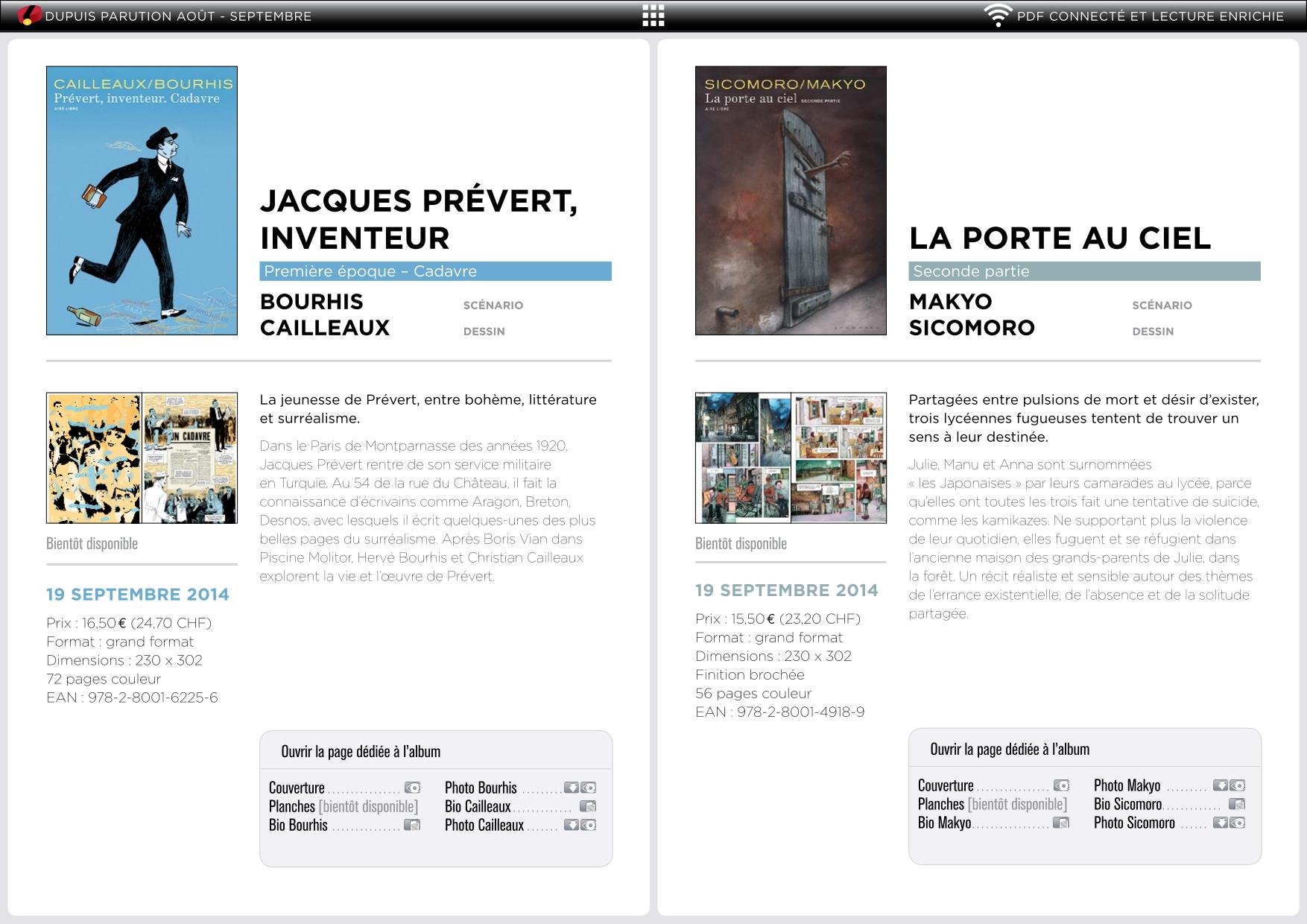Viewport: 1307px width, 924px height.
Task: Open the Prévert sample pages thumbnail
Action: [142, 458]
